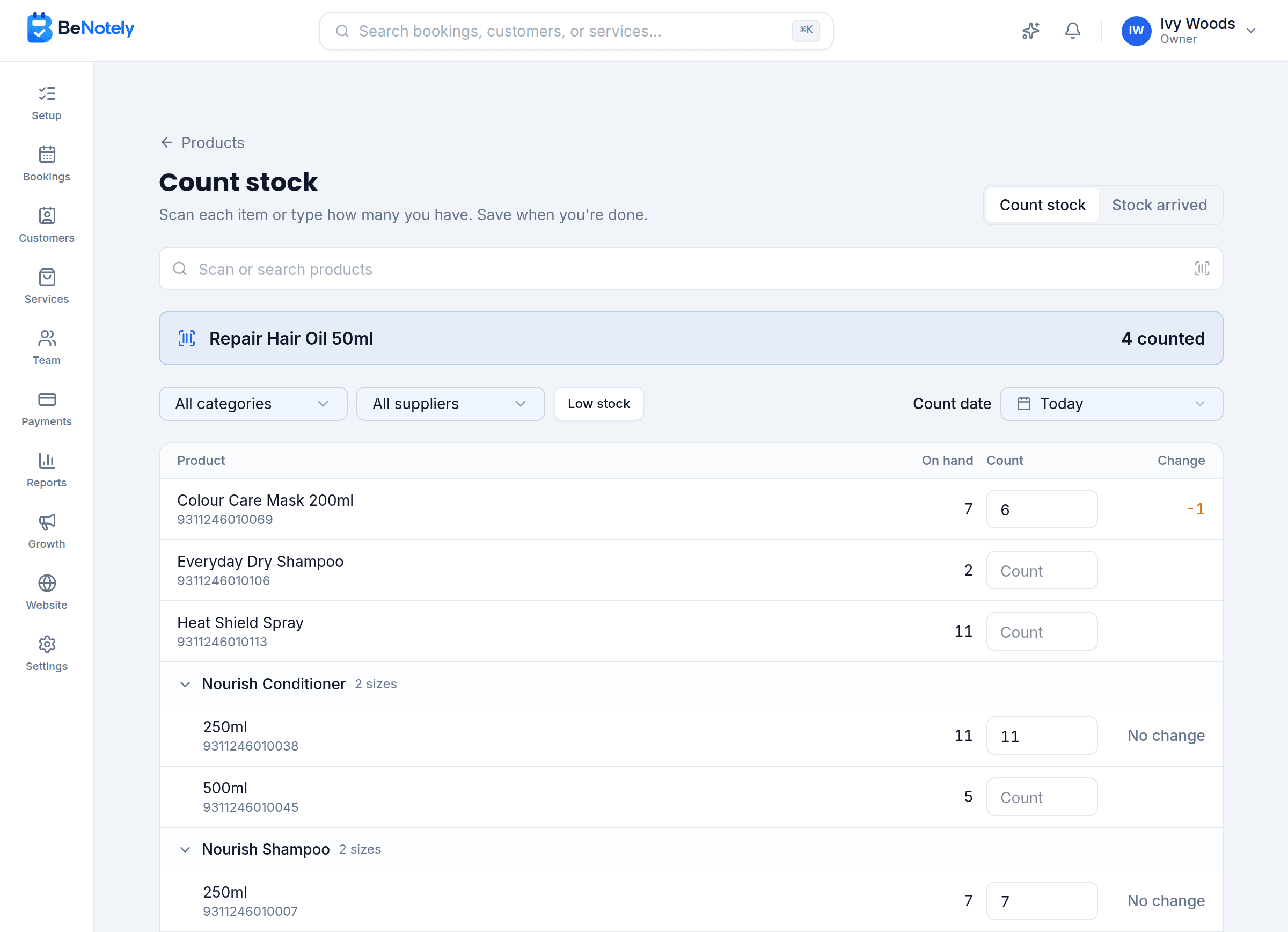Open the Reports chart icon

[47, 461]
